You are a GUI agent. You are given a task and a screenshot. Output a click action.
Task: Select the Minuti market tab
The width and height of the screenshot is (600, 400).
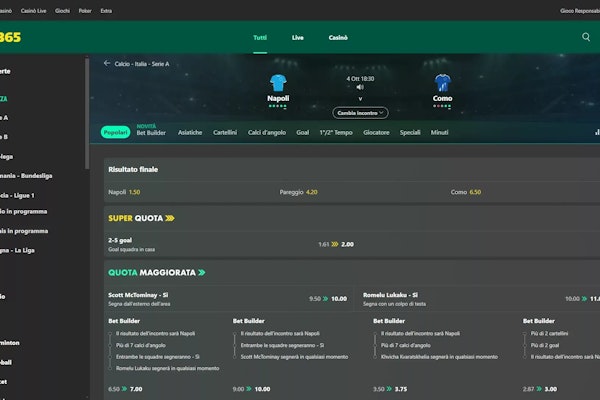[x=439, y=132]
